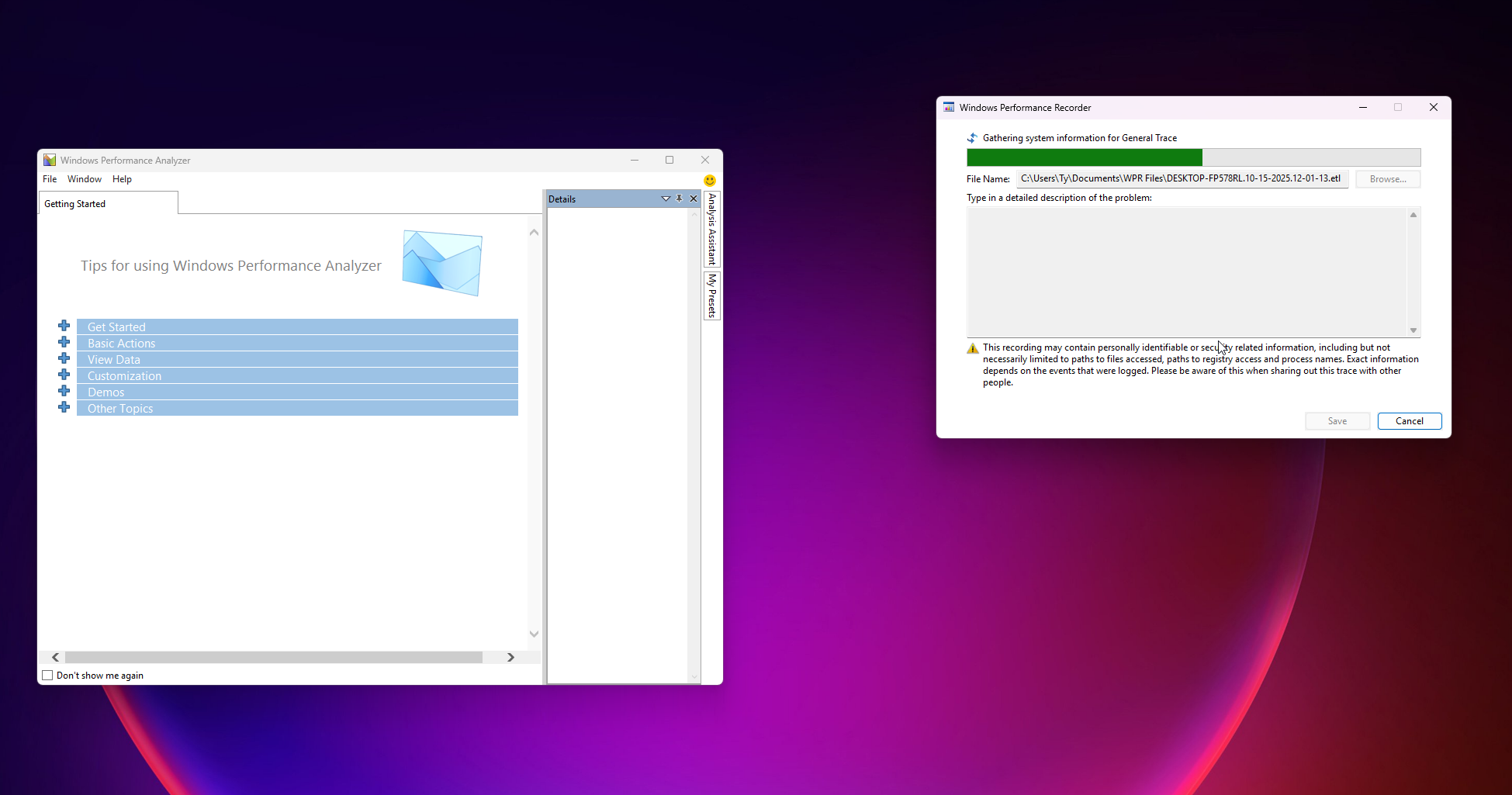This screenshot has width=1512, height=795.
Task: Open the Window menu in Performance Analyzer
Action: pos(85,179)
